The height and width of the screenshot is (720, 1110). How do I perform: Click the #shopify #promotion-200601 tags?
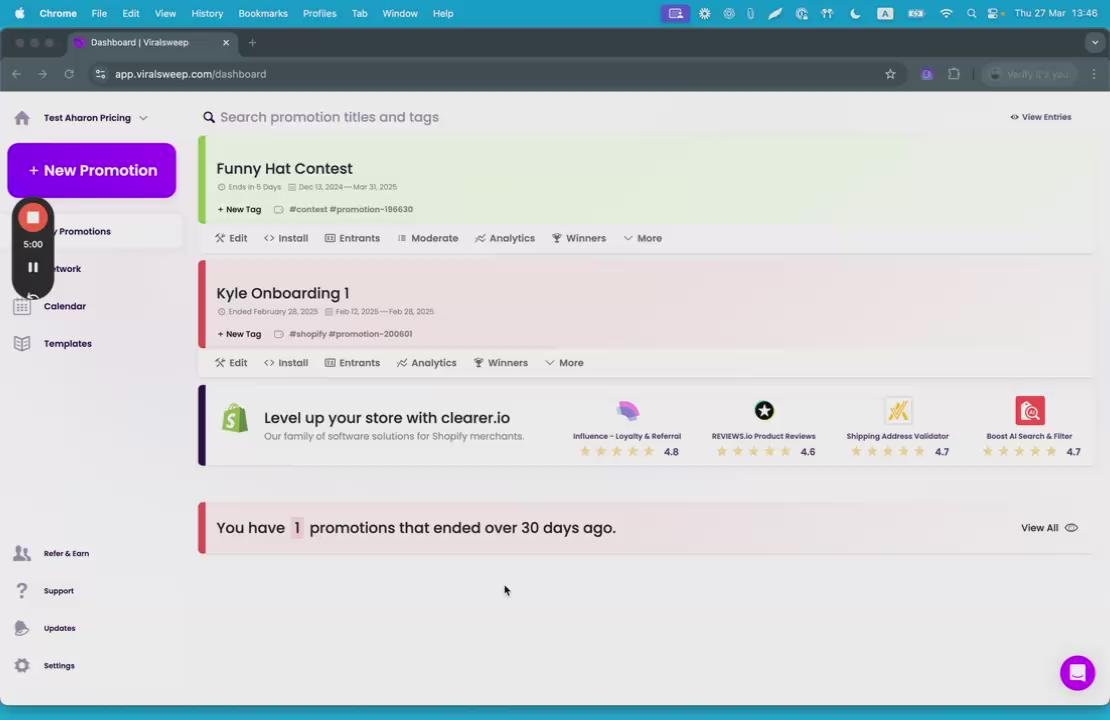pos(350,334)
